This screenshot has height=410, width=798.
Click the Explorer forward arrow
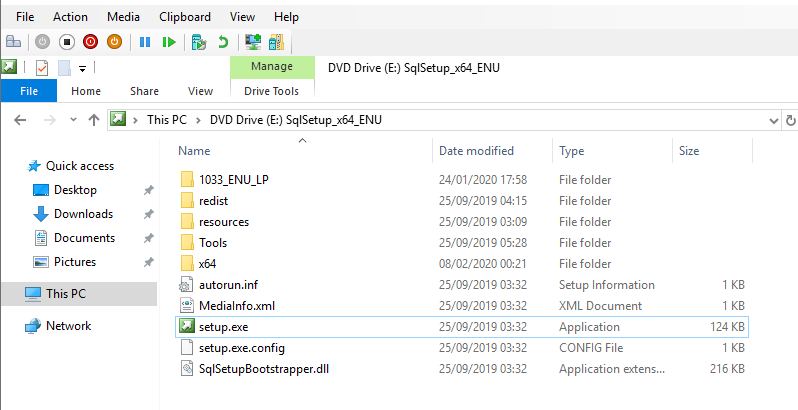pyautogui.click(x=50, y=120)
